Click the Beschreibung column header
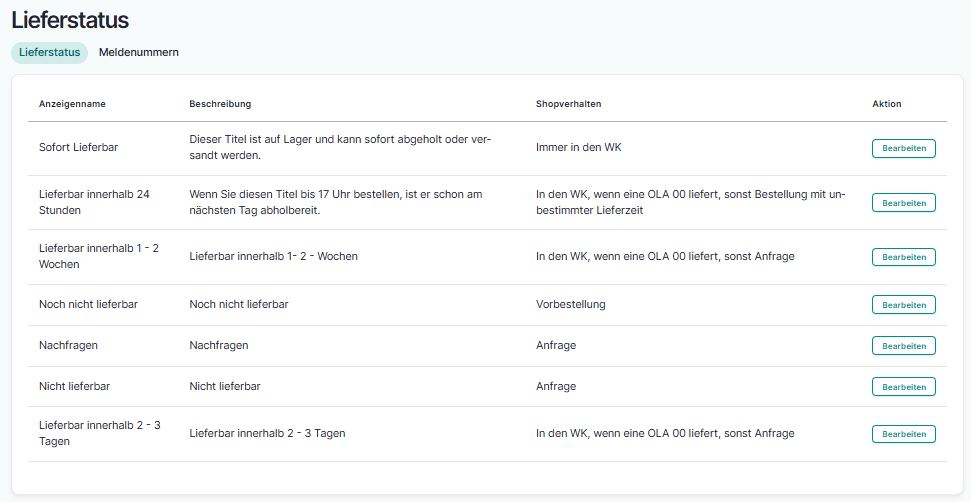The image size is (971, 502). pos(220,104)
